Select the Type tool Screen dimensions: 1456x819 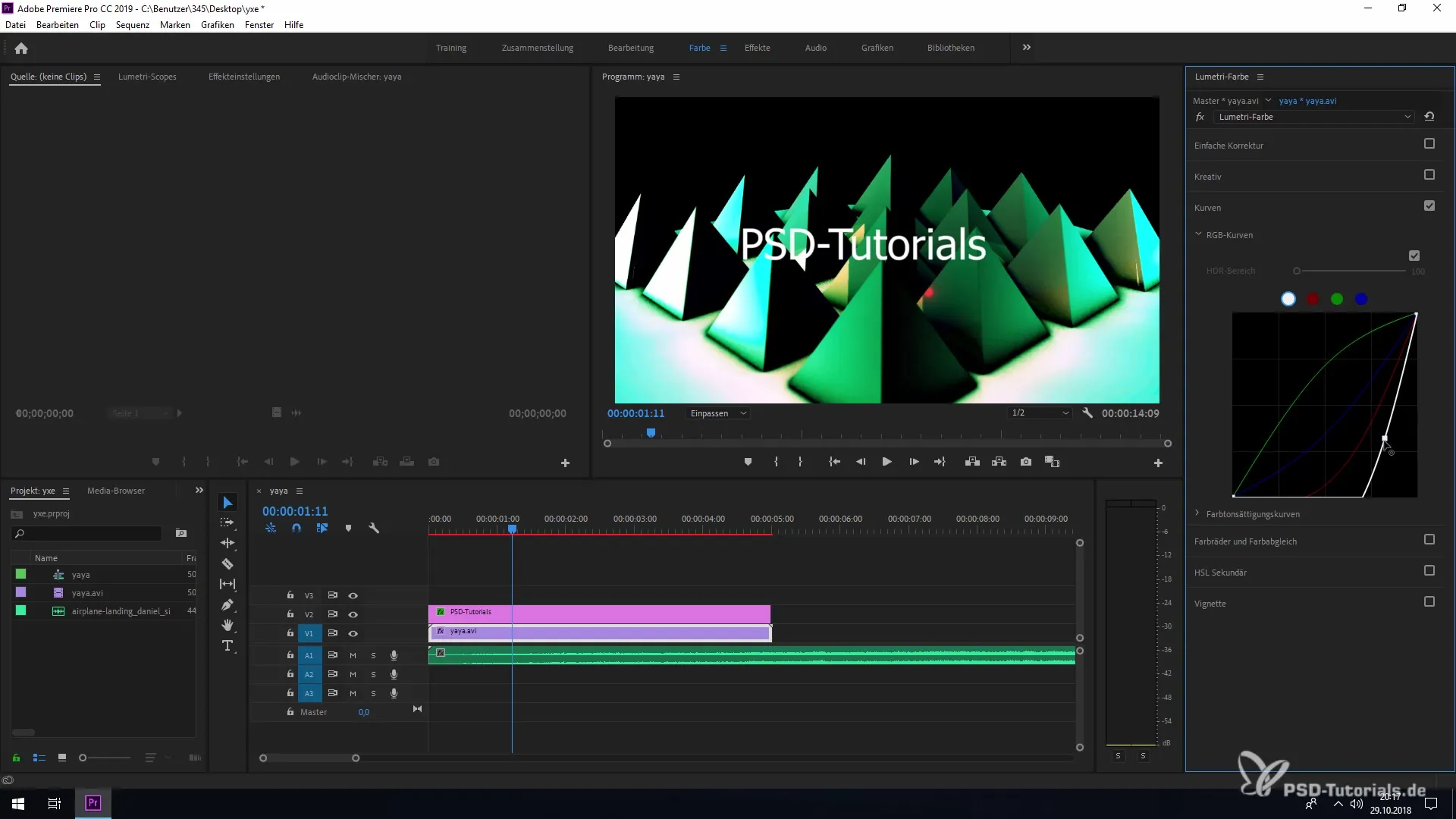(227, 645)
